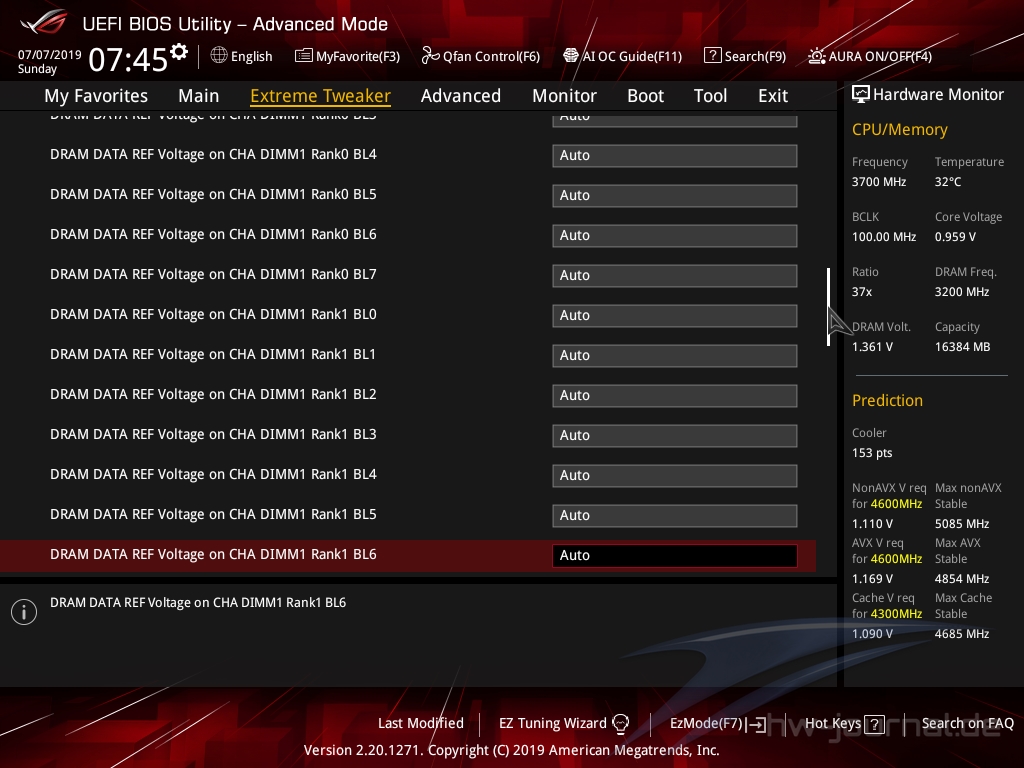
Task: Click the ROG logo icon
Action: [44, 22]
